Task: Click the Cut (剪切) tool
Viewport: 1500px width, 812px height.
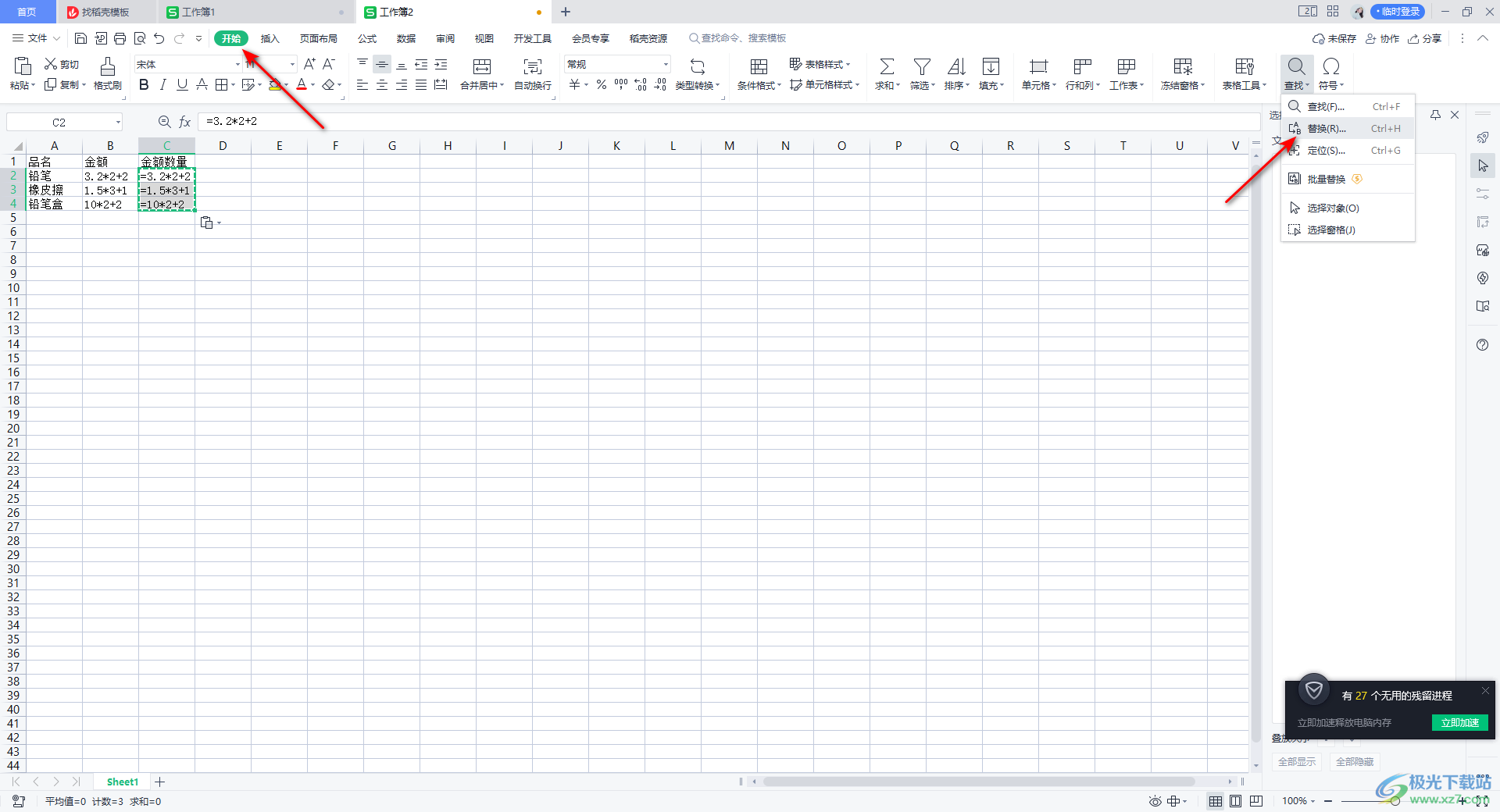Action: pyautogui.click(x=62, y=64)
